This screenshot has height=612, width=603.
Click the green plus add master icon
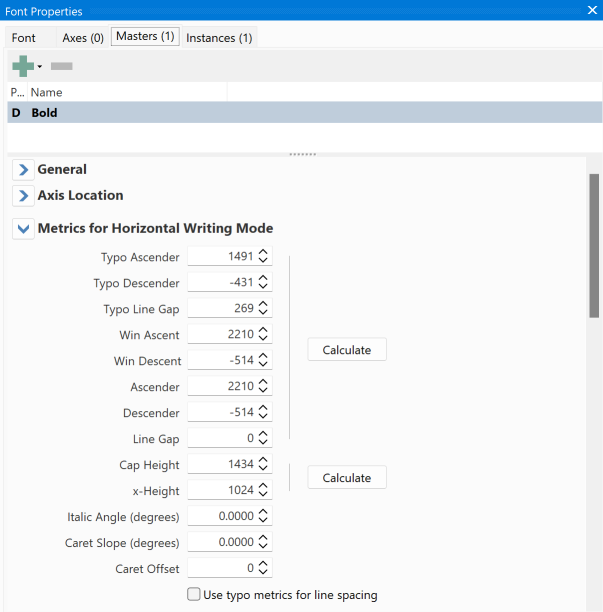tap(22, 66)
